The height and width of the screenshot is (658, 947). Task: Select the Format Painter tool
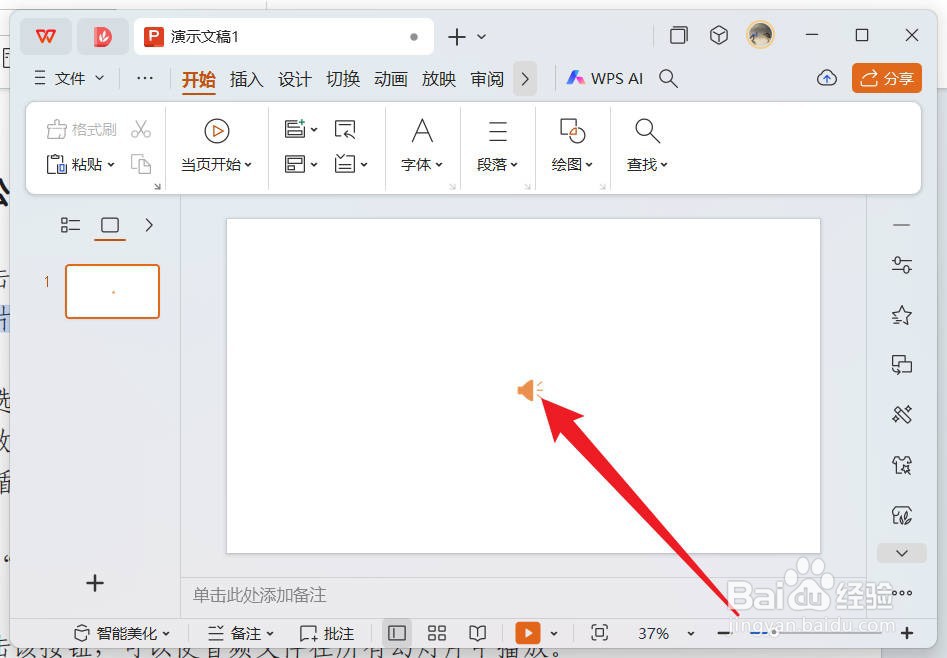[x=80, y=128]
